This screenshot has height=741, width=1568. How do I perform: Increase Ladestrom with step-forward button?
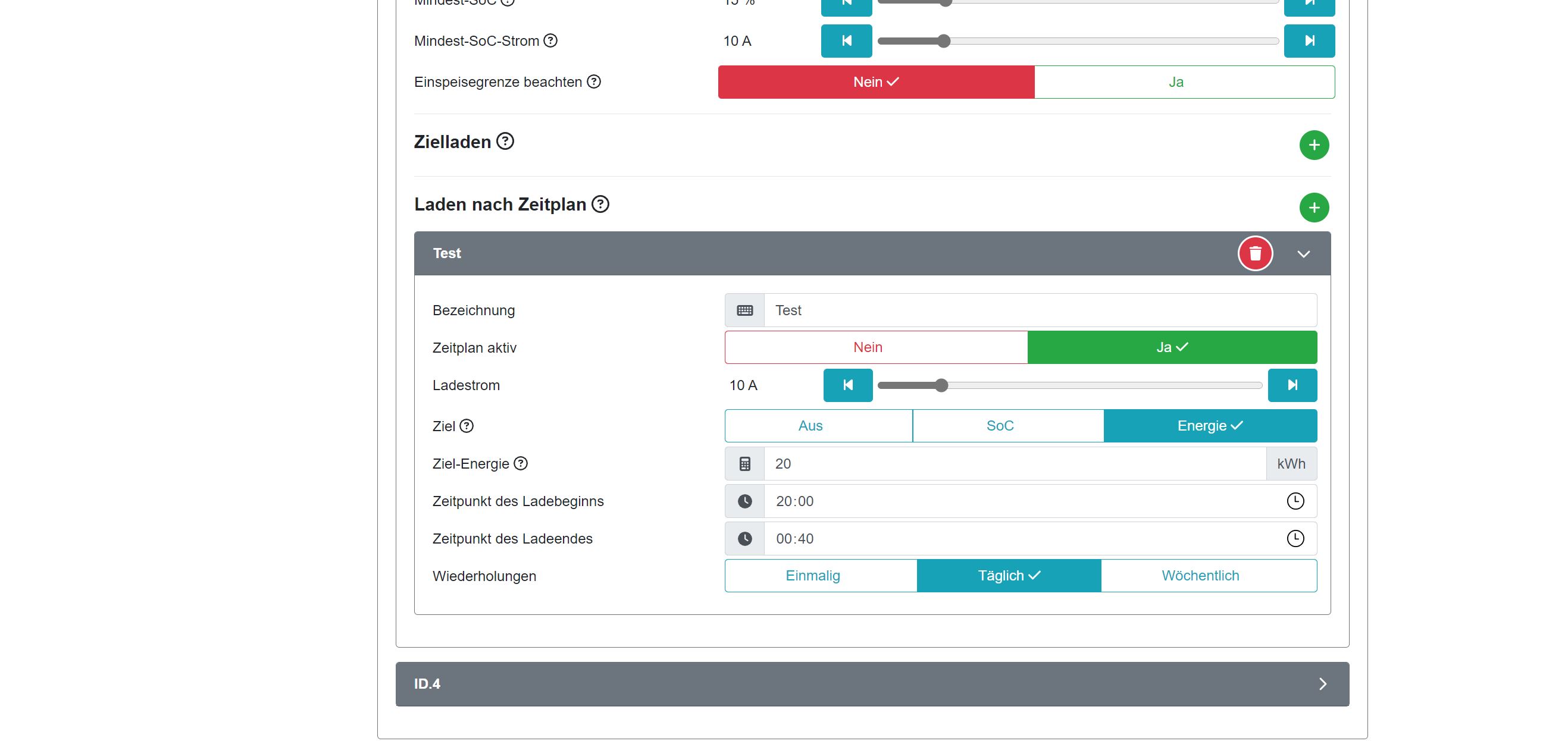click(1292, 385)
